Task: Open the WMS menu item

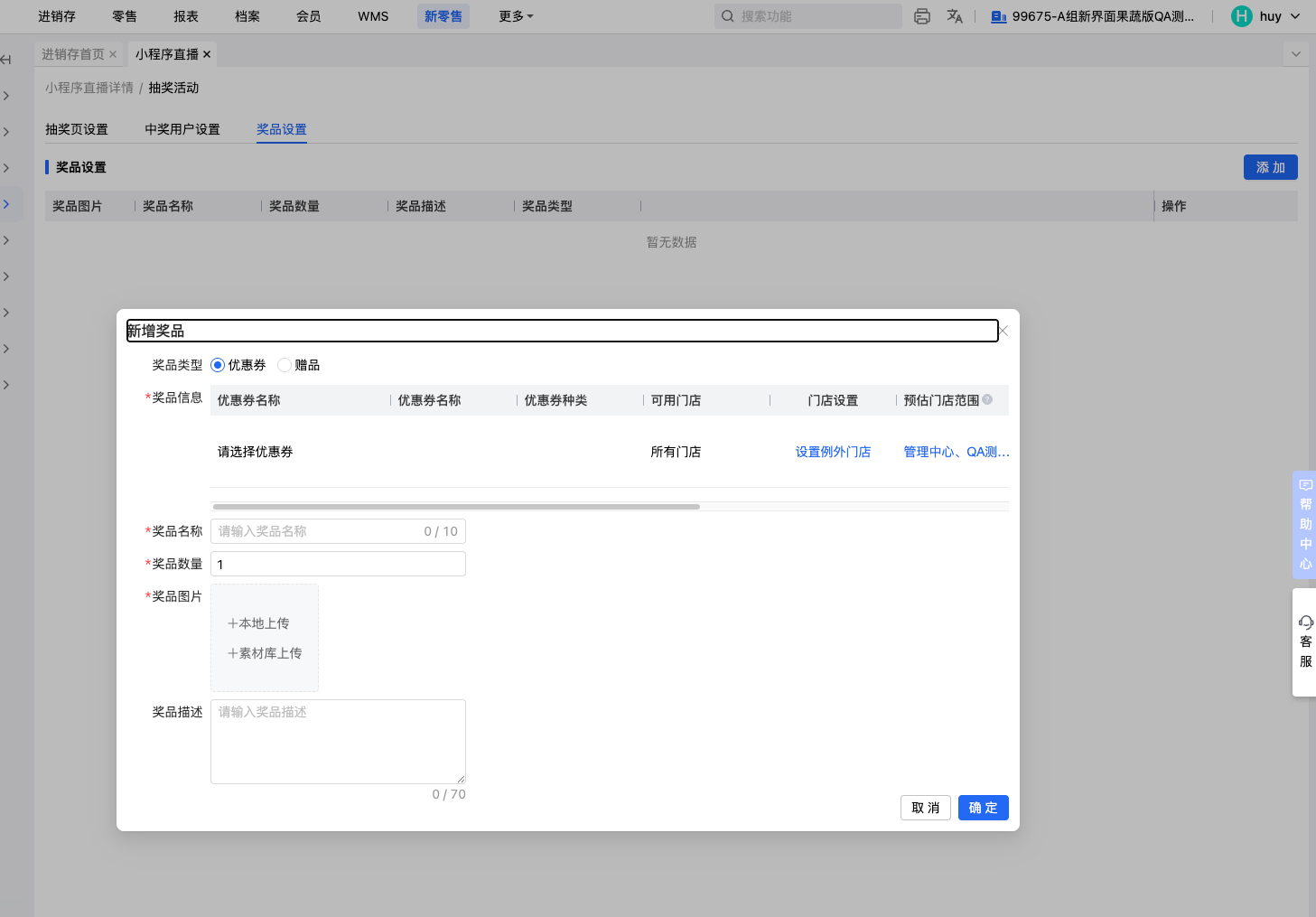Action: point(373,16)
